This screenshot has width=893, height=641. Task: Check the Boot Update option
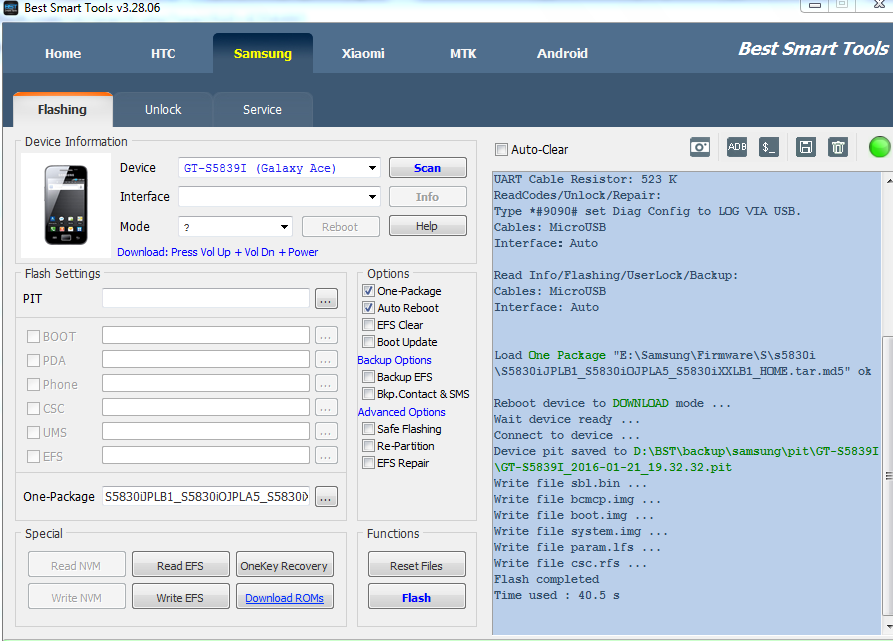point(368,342)
